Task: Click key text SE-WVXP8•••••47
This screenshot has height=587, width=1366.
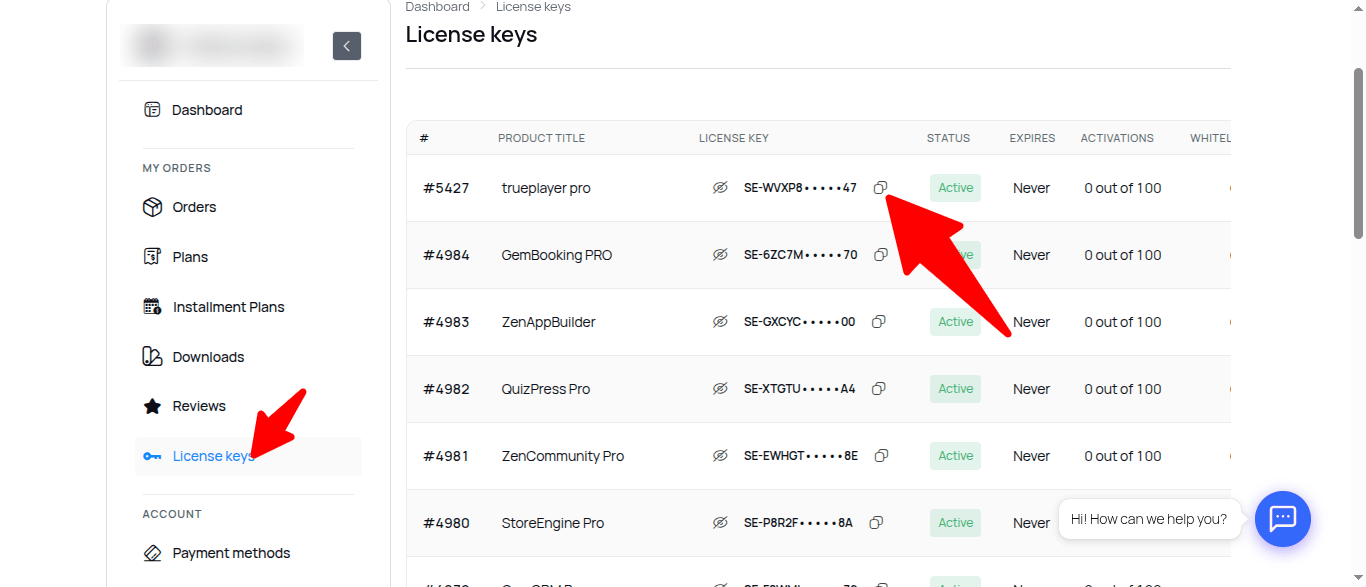Action: click(x=800, y=188)
